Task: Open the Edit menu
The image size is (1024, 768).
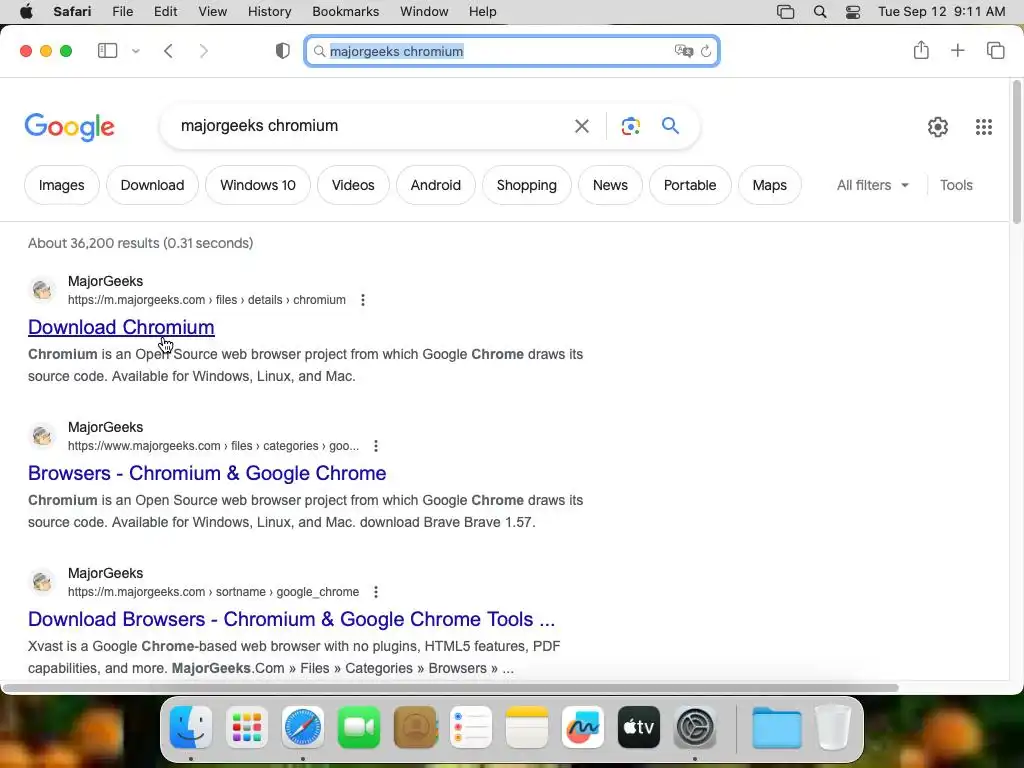Action: coord(166,11)
